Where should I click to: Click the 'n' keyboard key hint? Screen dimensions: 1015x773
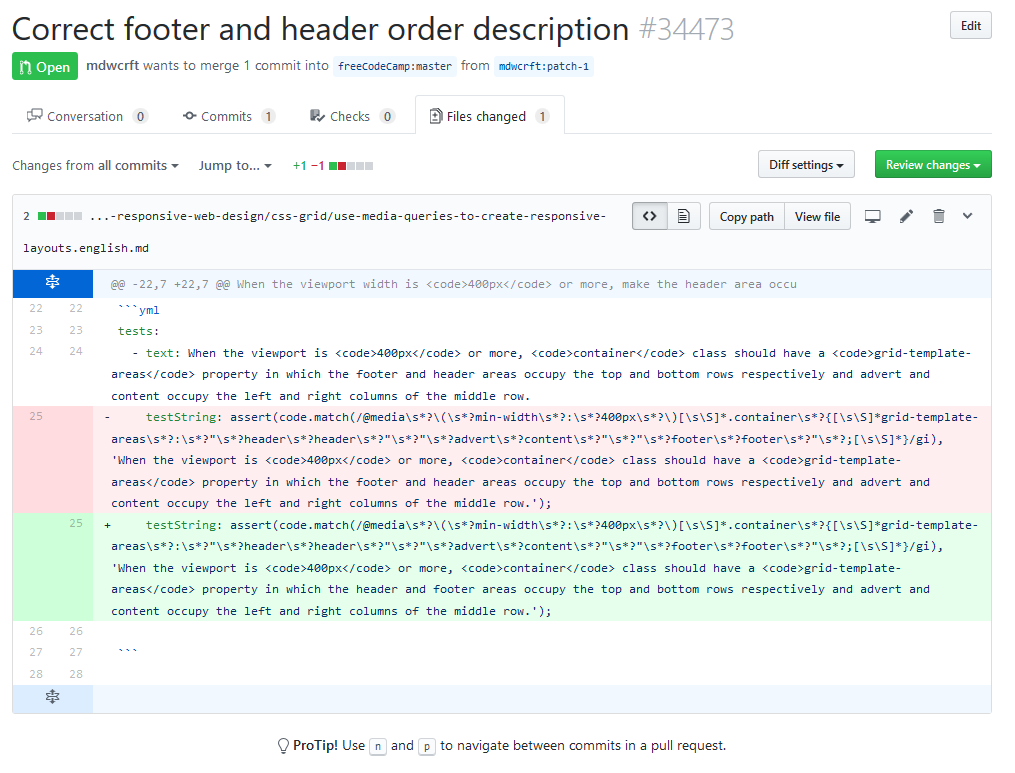(378, 746)
